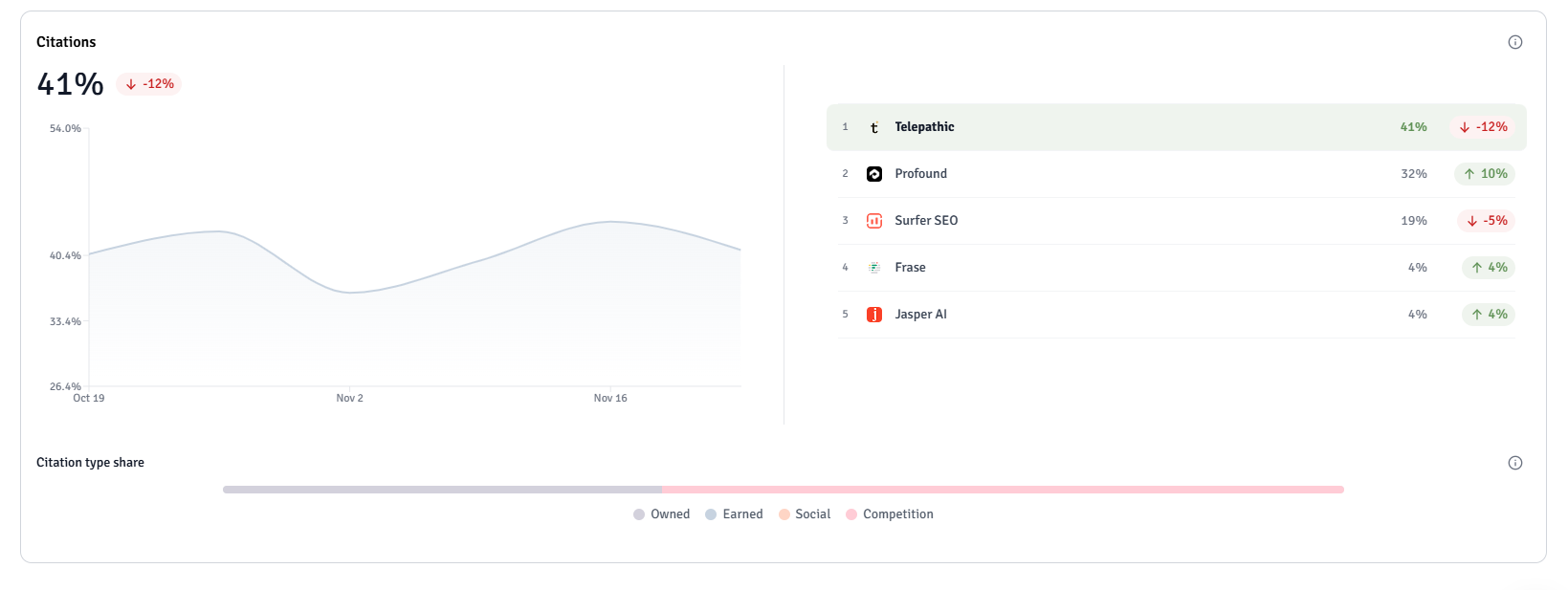Click the Nov 16 axis label
This screenshot has height=590, width=1568.
610,399
